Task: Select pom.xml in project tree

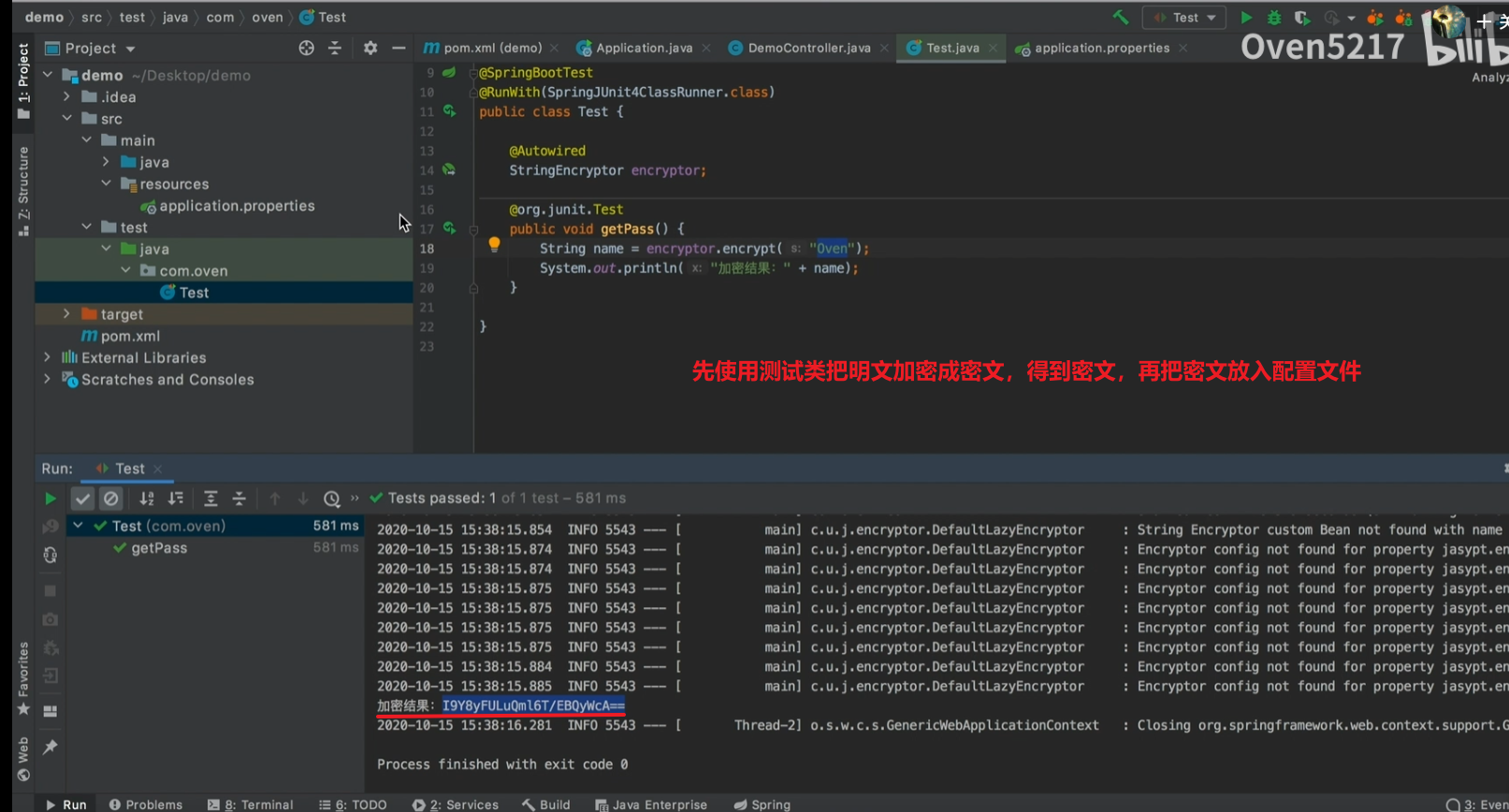Action: [121, 336]
